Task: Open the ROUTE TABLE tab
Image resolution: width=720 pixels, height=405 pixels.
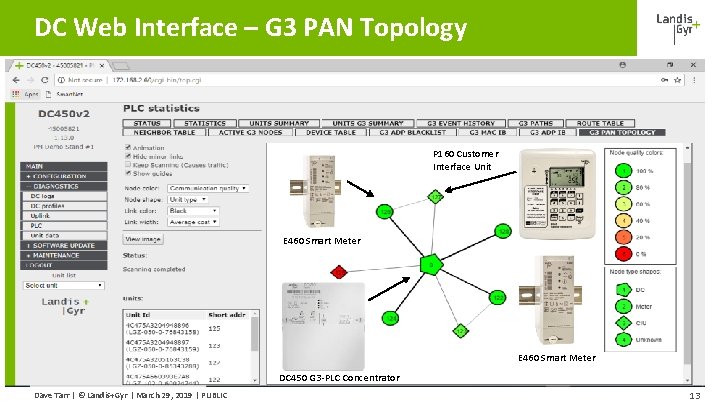Action: pyautogui.click(x=600, y=124)
